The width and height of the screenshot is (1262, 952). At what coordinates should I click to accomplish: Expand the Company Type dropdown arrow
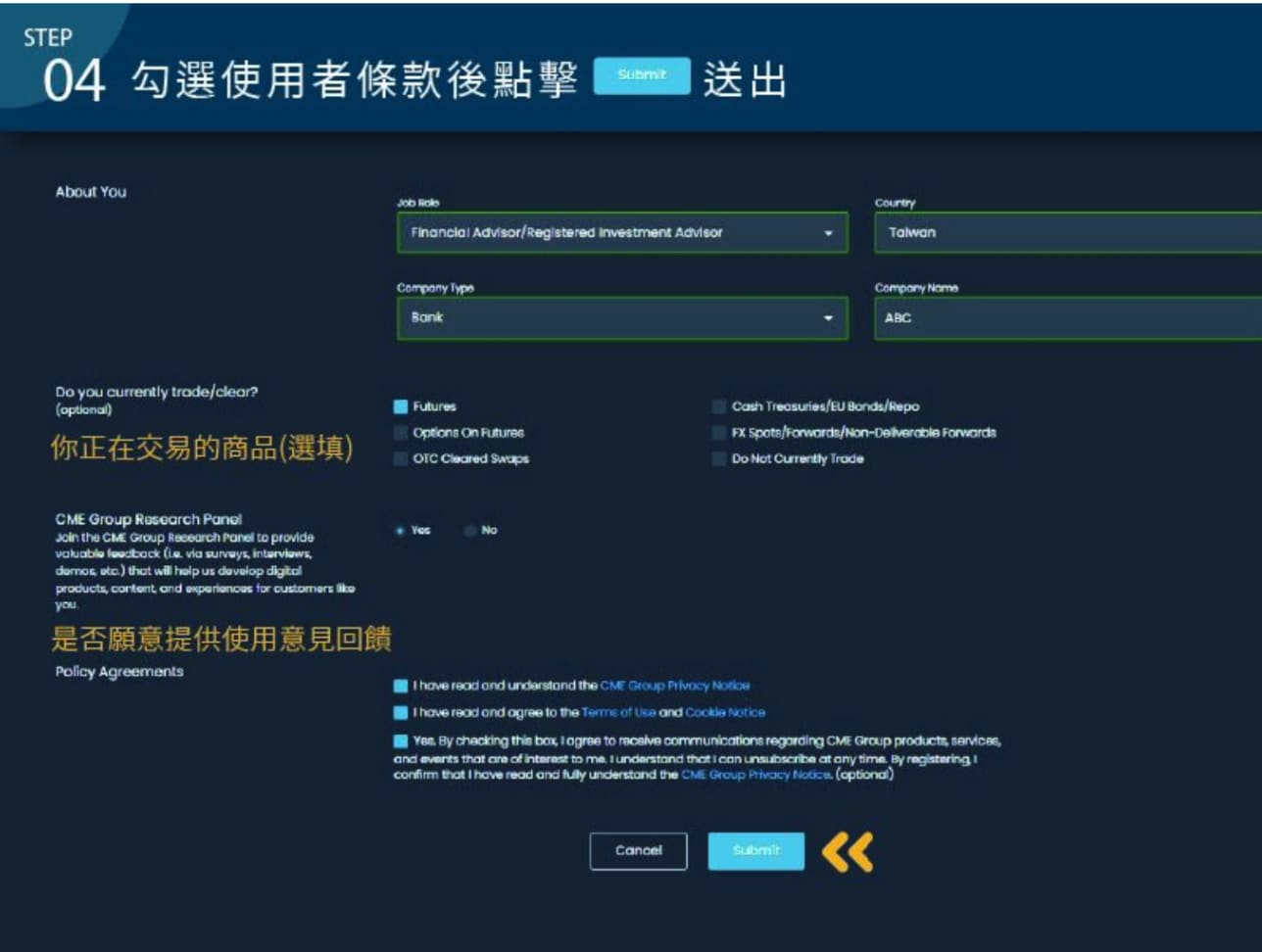point(828,318)
